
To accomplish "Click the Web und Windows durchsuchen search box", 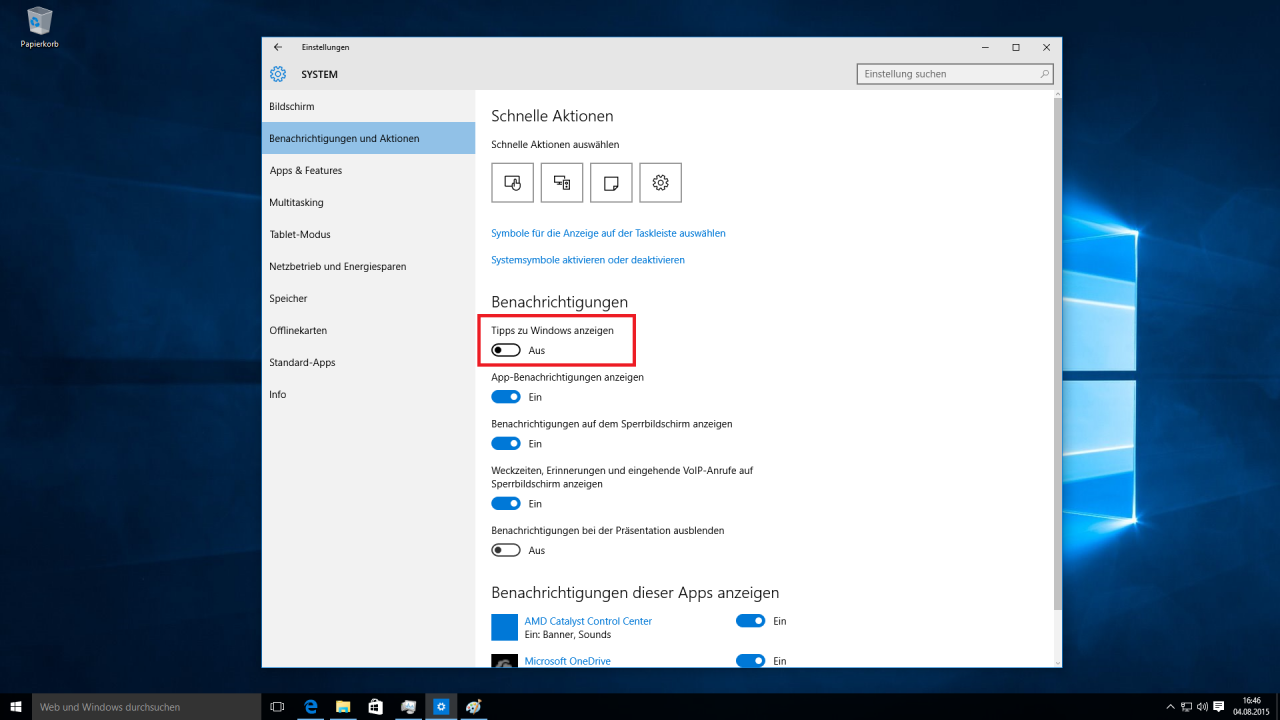I will pyautogui.click(x=147, y=707).
